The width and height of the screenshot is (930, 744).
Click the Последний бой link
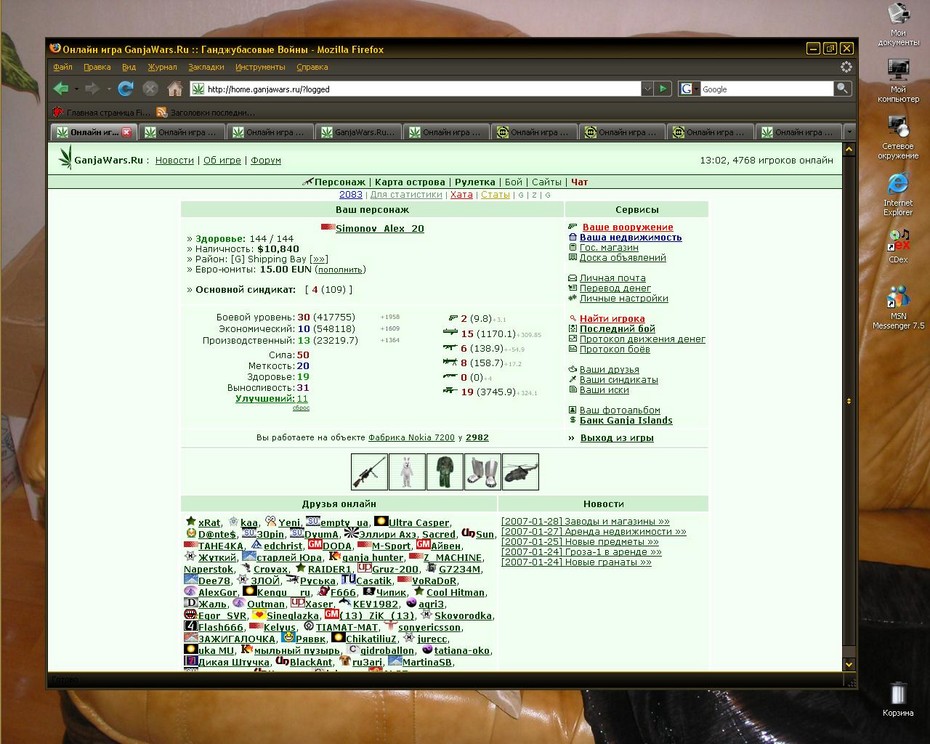point(617,329)
